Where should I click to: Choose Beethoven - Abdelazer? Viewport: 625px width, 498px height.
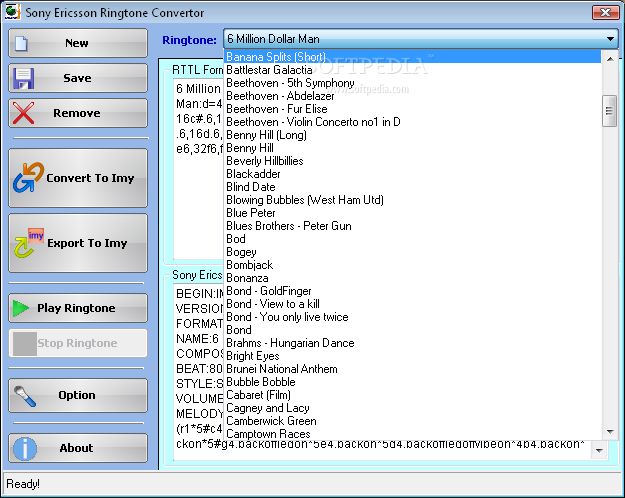(412, 96)
